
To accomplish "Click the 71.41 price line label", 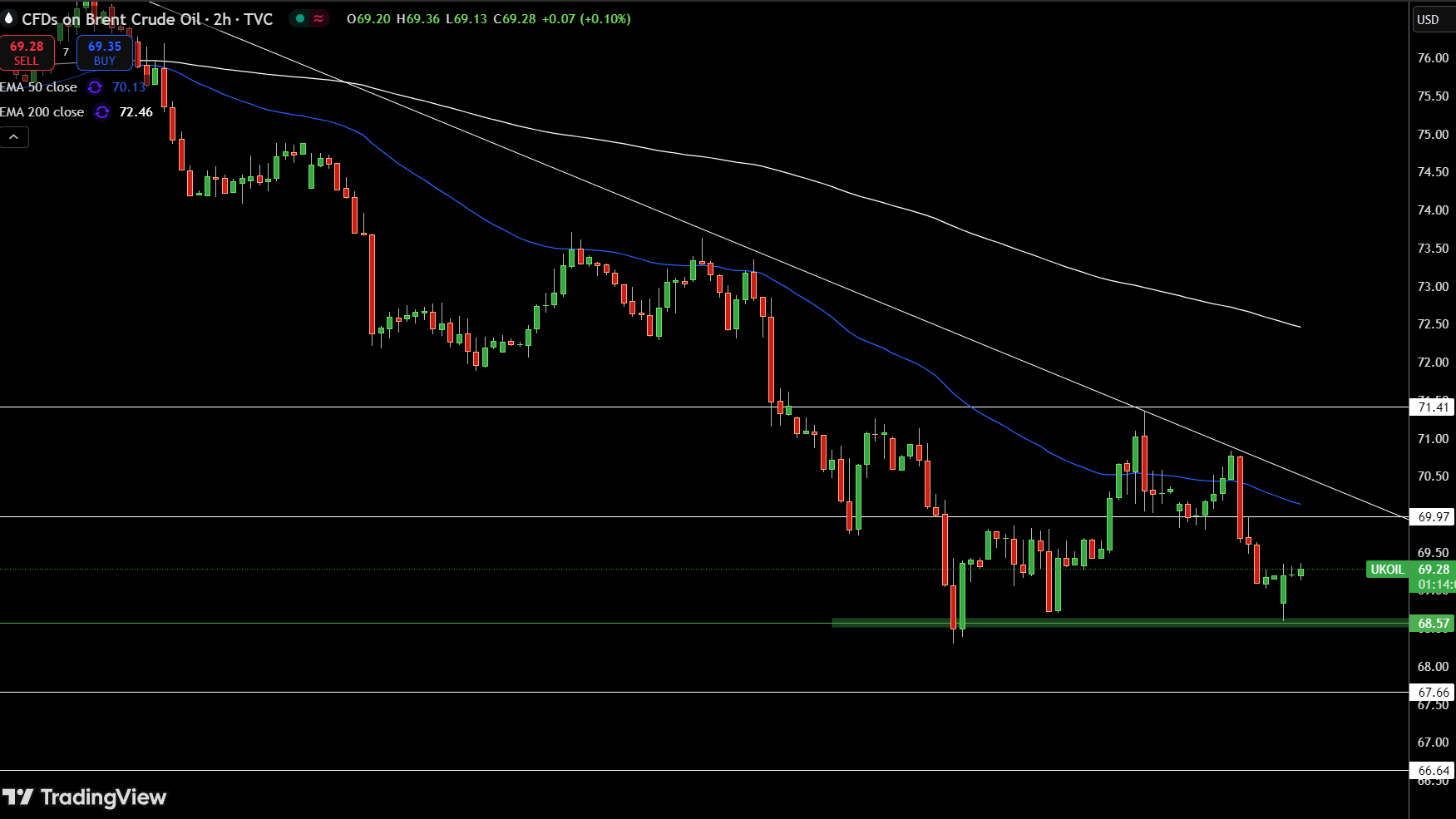I will coord(1433,407).
